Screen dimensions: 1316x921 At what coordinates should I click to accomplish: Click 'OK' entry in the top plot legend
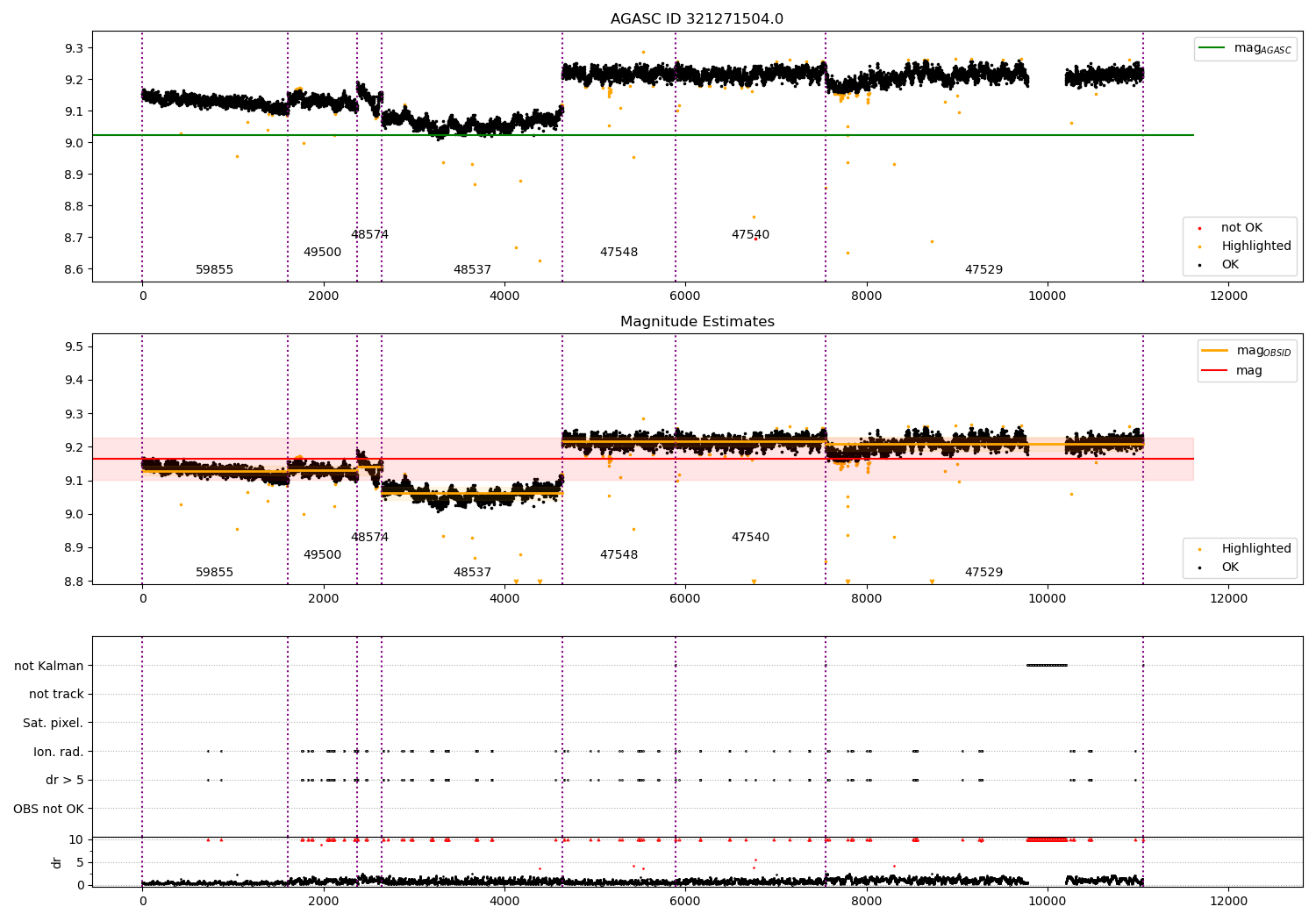pyautogui.click(x=1230, y=265)
